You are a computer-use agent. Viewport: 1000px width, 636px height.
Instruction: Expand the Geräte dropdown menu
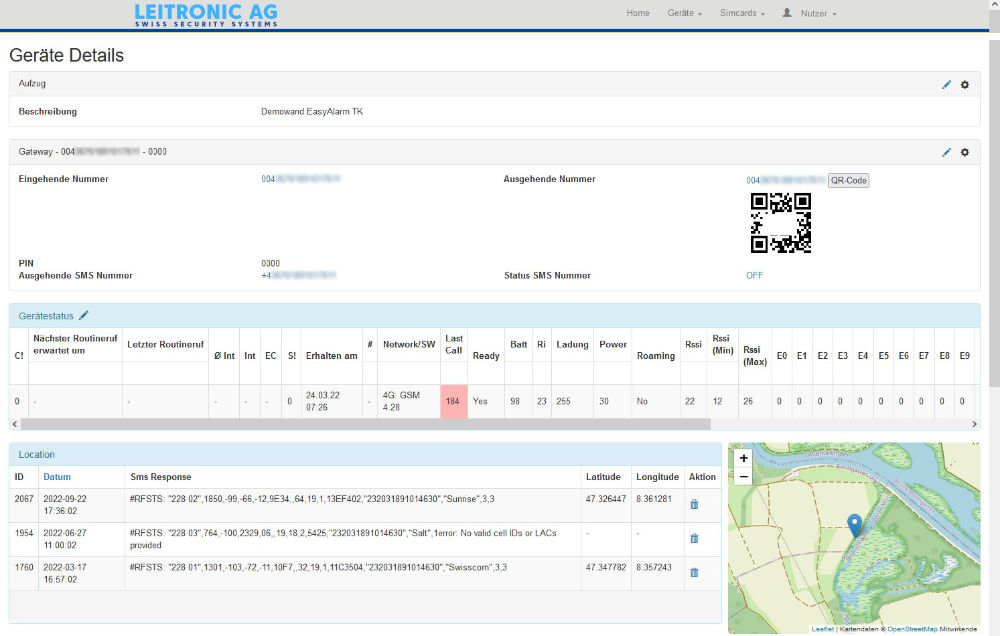(684, 13)
